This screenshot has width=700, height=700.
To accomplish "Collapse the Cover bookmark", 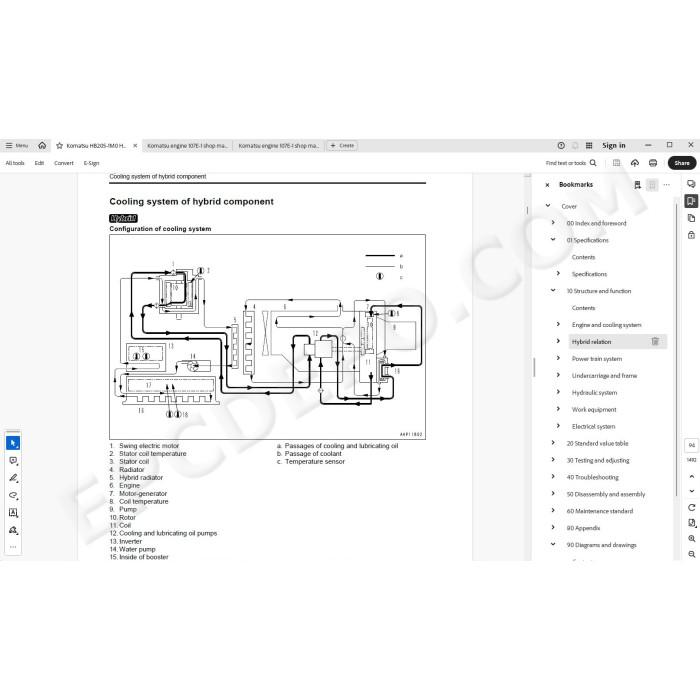I will [x=548, y=206].
